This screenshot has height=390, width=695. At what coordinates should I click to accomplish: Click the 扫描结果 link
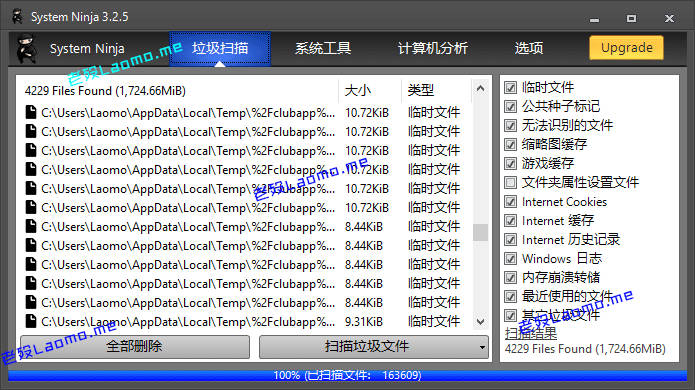tap(531, 333)
